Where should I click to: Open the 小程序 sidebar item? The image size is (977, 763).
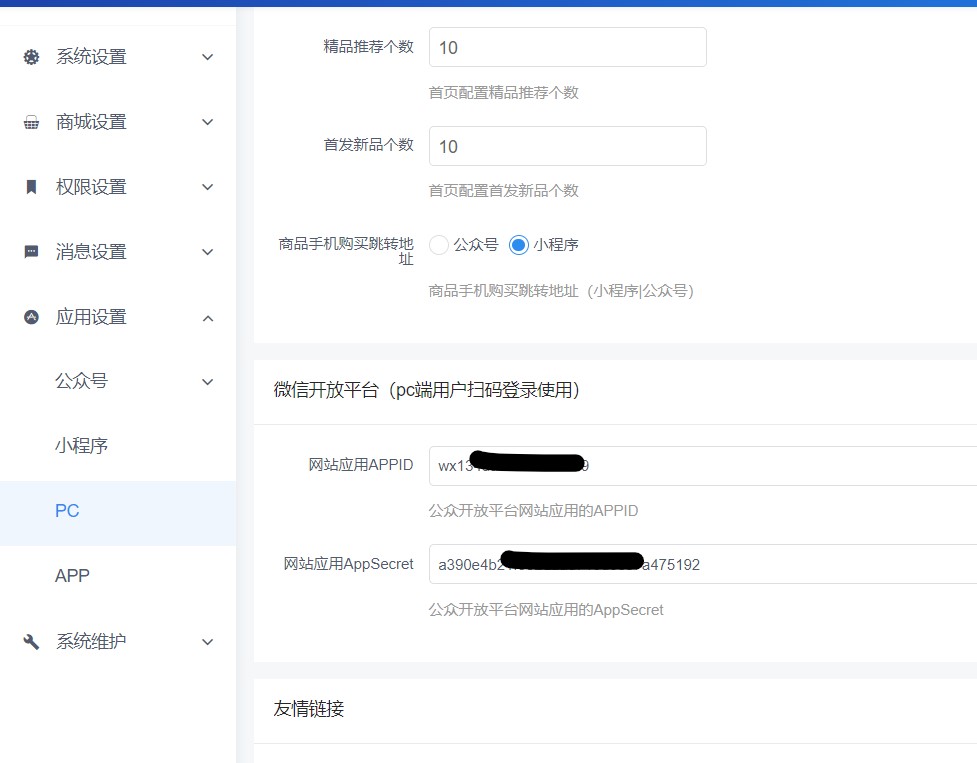118,446
